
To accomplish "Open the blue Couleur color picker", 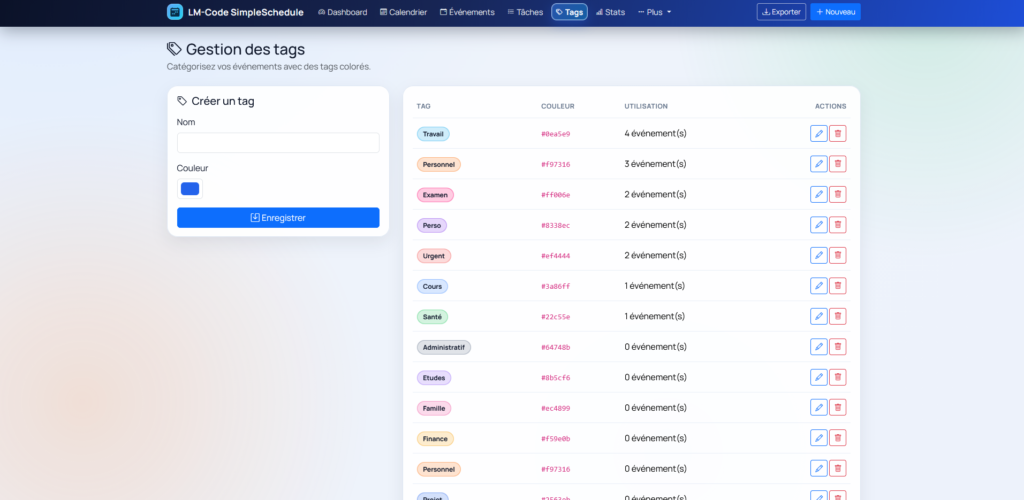I will point(190,189).
